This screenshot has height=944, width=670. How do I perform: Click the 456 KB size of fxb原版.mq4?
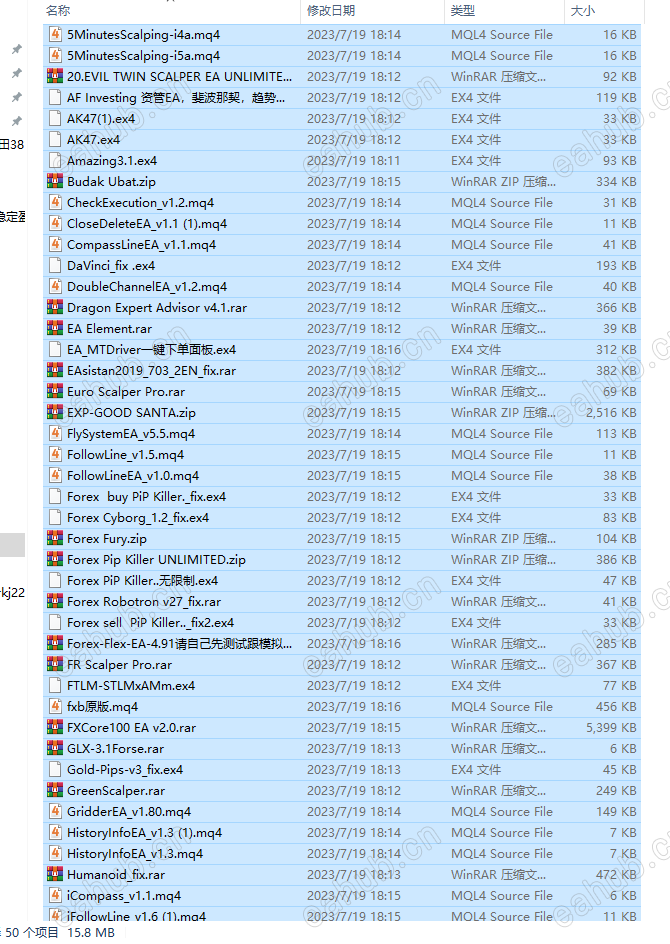(x=616, y=706)
